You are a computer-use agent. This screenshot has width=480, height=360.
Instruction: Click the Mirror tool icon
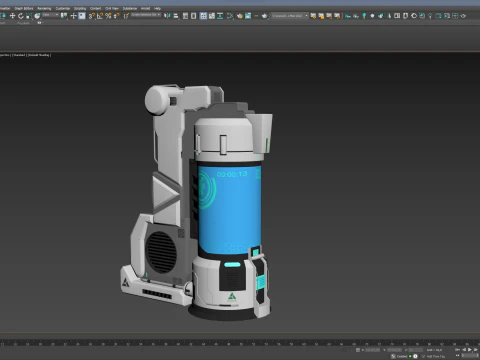coord(167,16)
